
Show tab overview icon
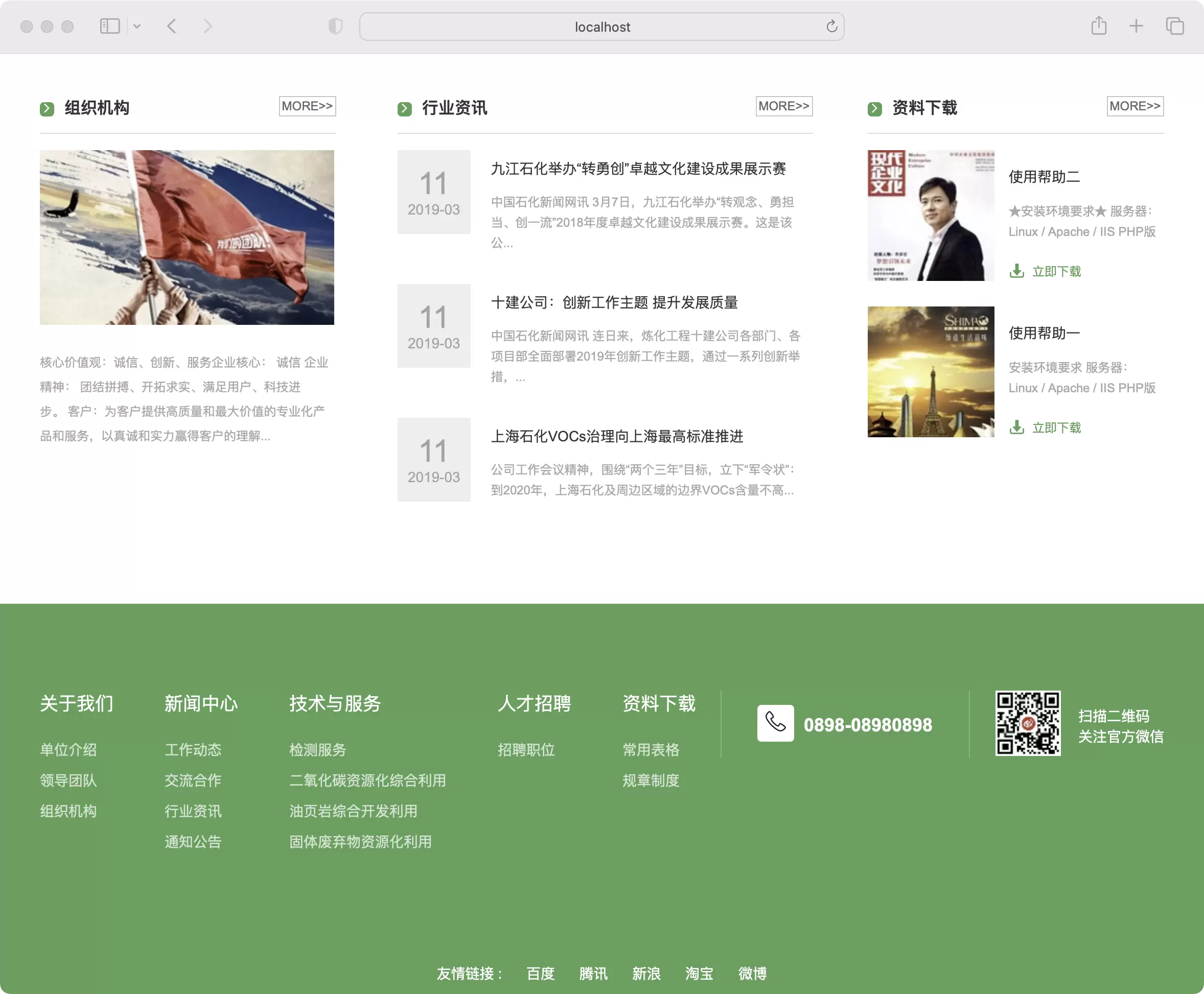coord(1175,27)
